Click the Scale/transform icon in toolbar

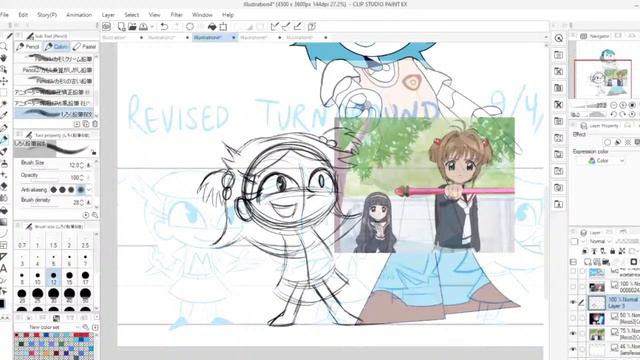[223, 27]
